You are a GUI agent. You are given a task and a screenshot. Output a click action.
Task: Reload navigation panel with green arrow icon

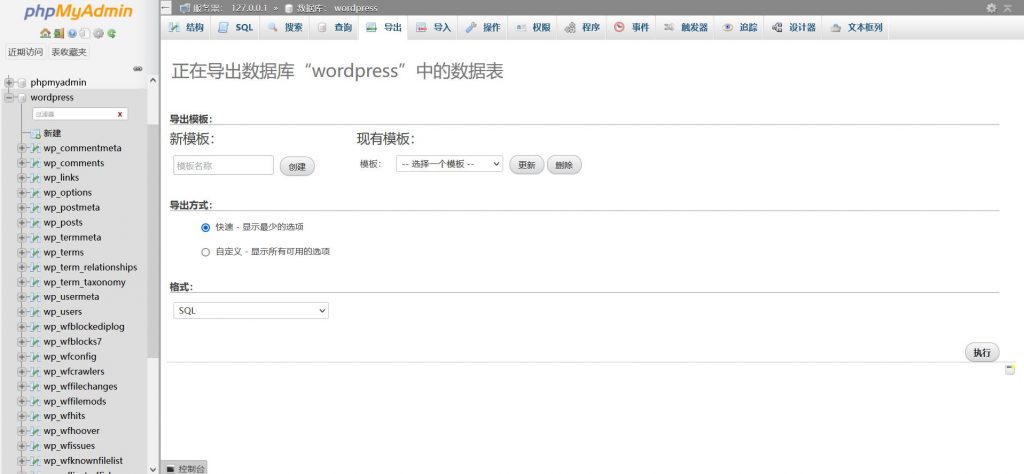pos(112,33)
